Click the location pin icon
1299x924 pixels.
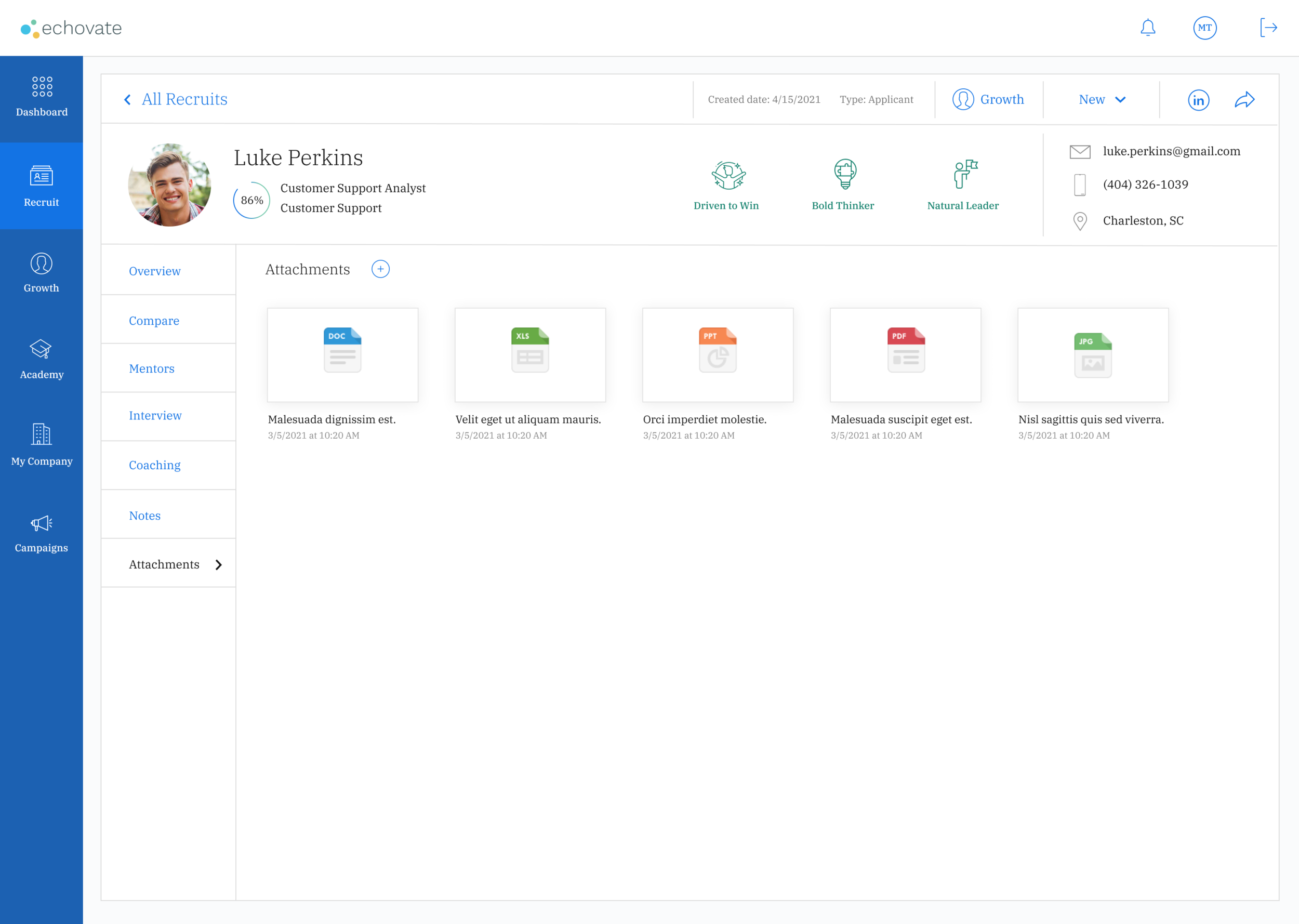[x=1079, y=221]
